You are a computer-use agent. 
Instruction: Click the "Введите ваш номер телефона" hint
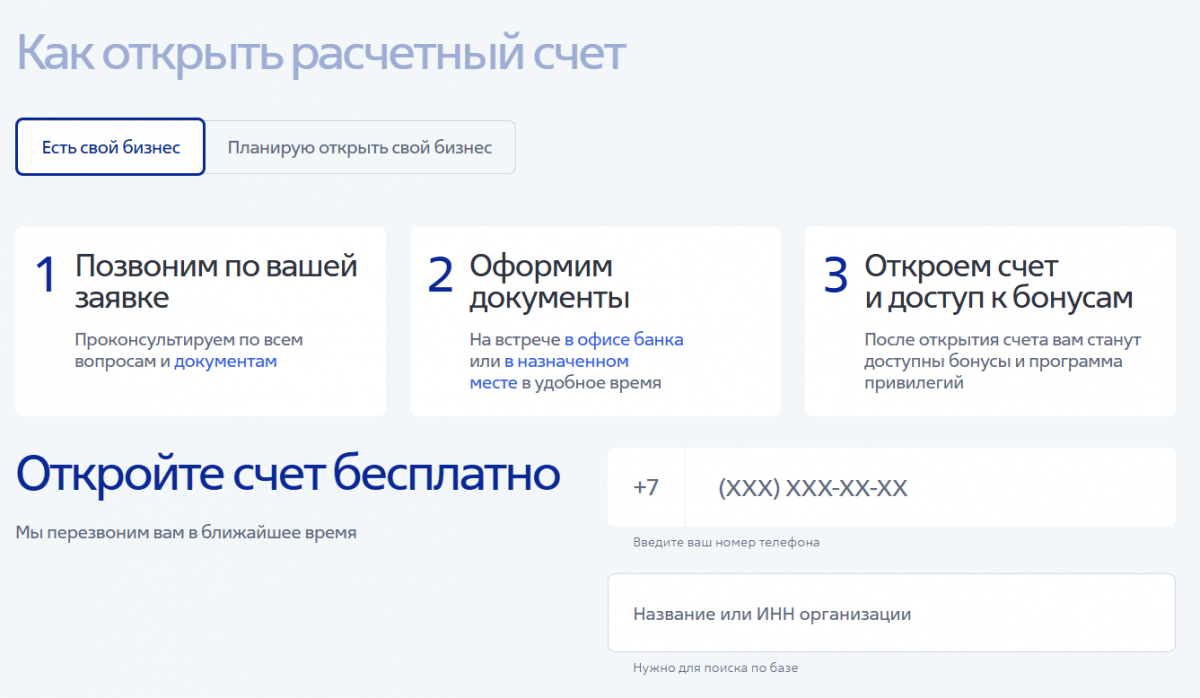coord(726,542)
